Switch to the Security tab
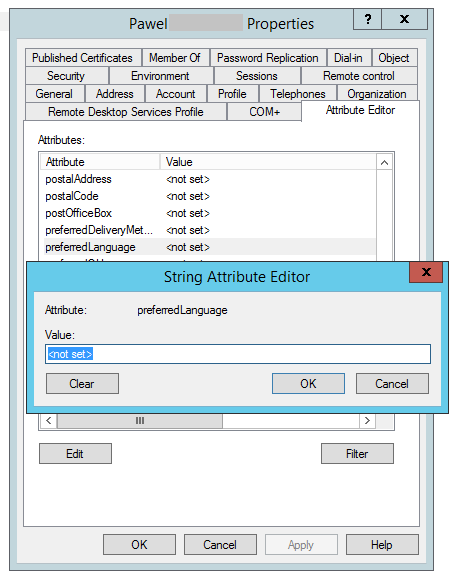This screenshot has height=580, width=461. pyautogui.click(x=67, y=76)
